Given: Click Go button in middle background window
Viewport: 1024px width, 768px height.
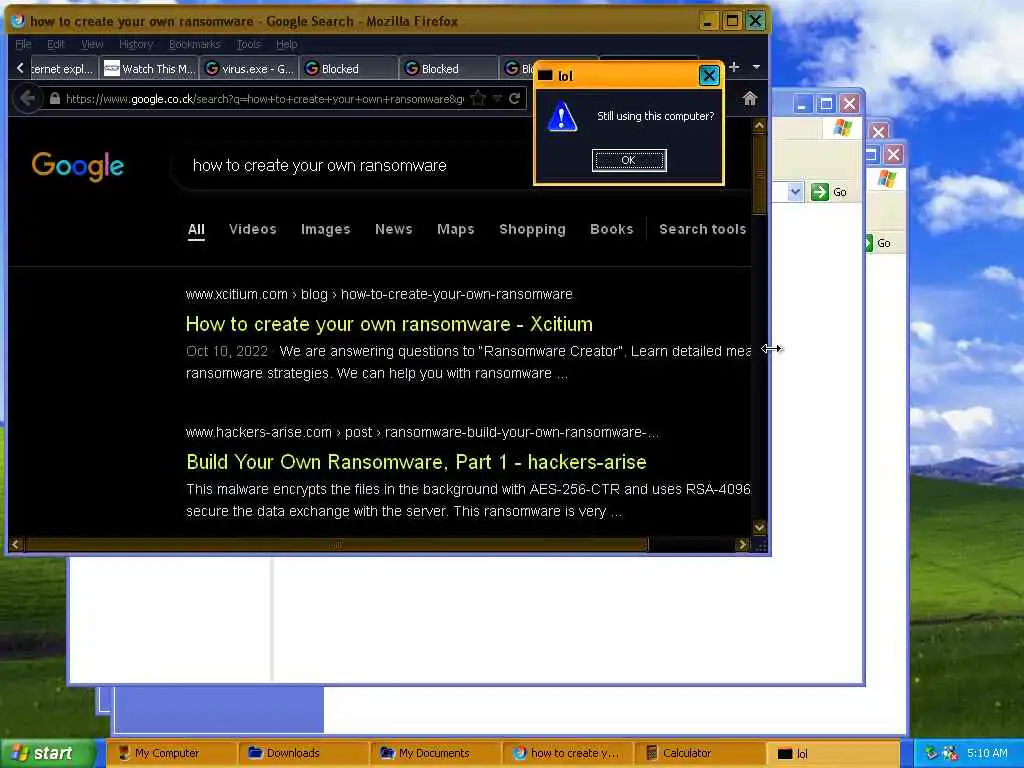Looking at the screenshot, I should (828, 192).
